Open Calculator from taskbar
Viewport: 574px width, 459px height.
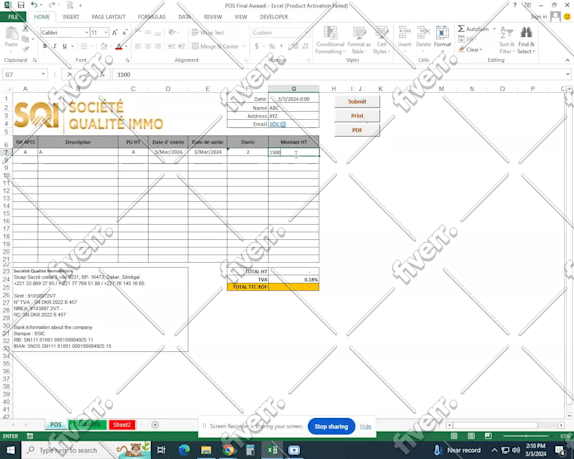tap(250, 450)
